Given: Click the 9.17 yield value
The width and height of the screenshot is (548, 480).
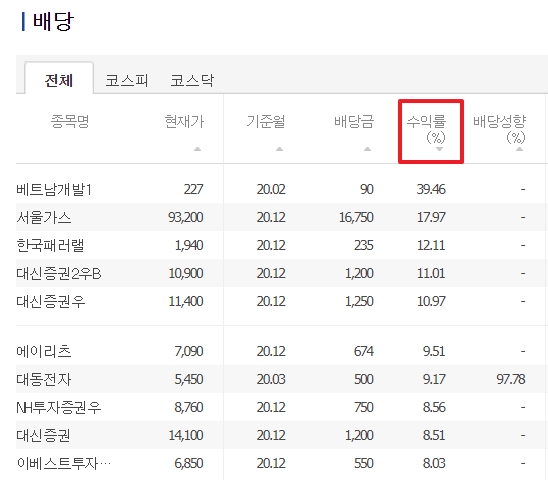Looking at the screenshot, I should [434, 379].
